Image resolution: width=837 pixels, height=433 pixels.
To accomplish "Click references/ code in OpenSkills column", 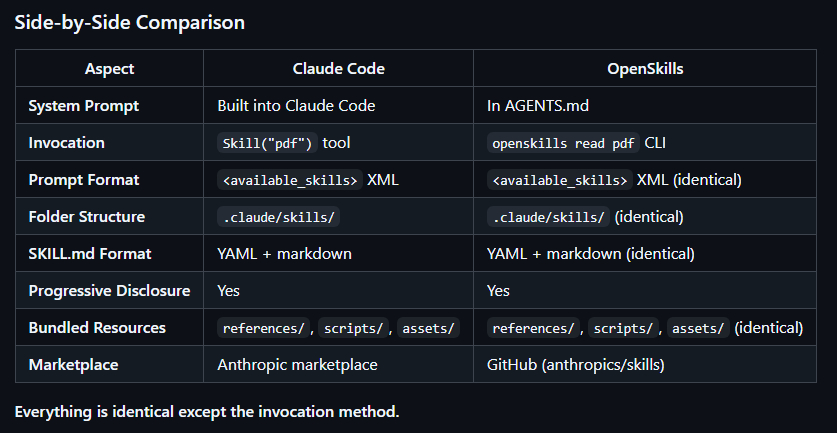I will [533, 328].
